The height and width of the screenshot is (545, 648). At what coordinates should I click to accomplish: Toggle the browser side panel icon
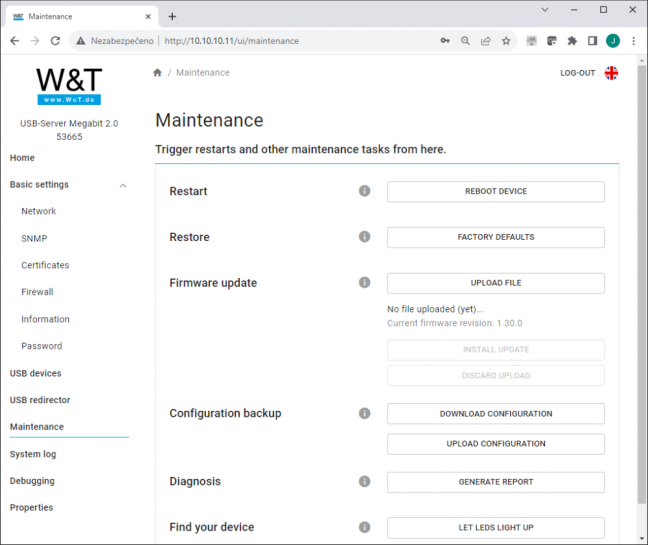(592, 40)
